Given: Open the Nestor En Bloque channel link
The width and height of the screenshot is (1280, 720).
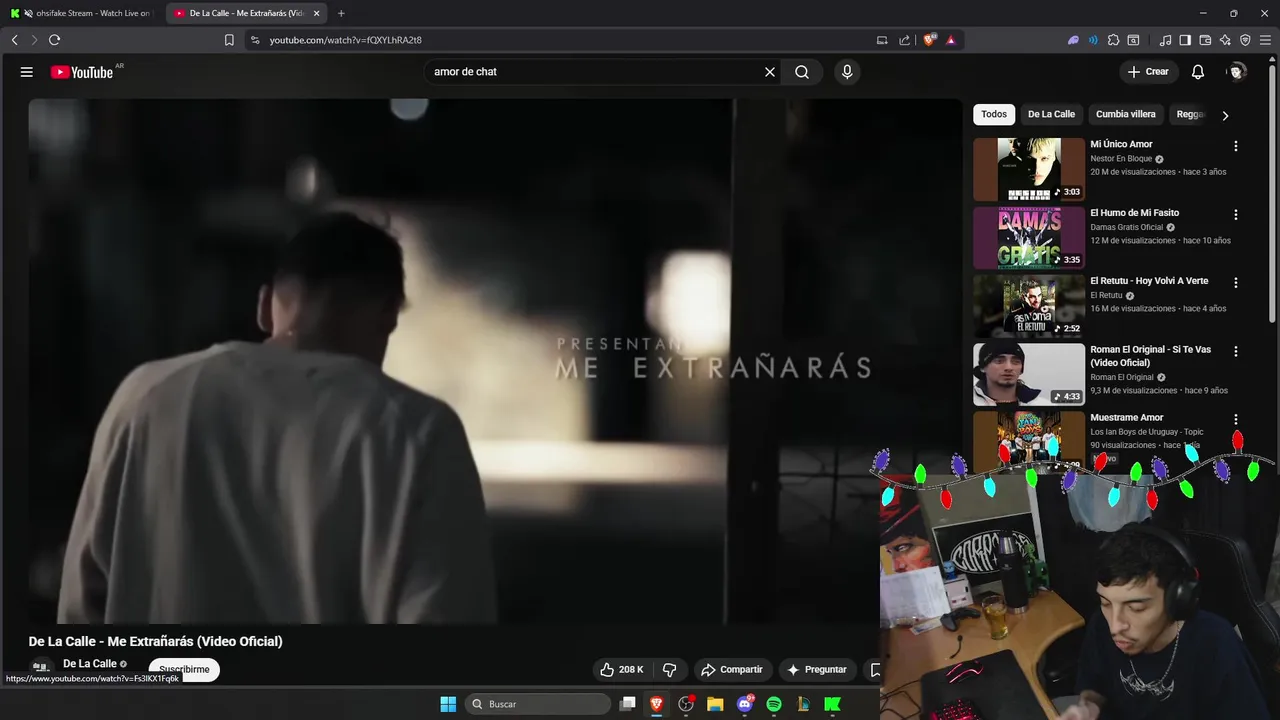Looking at the screenshot, I should (x=1121, y=159).
